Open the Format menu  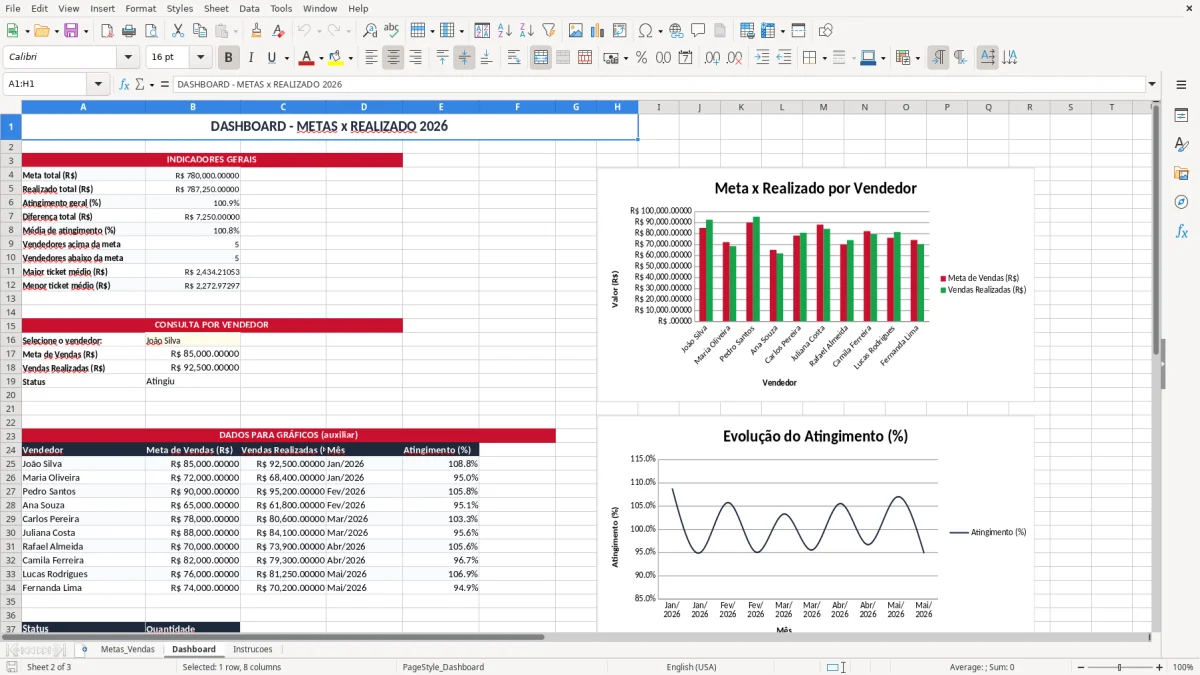(140, 8)
